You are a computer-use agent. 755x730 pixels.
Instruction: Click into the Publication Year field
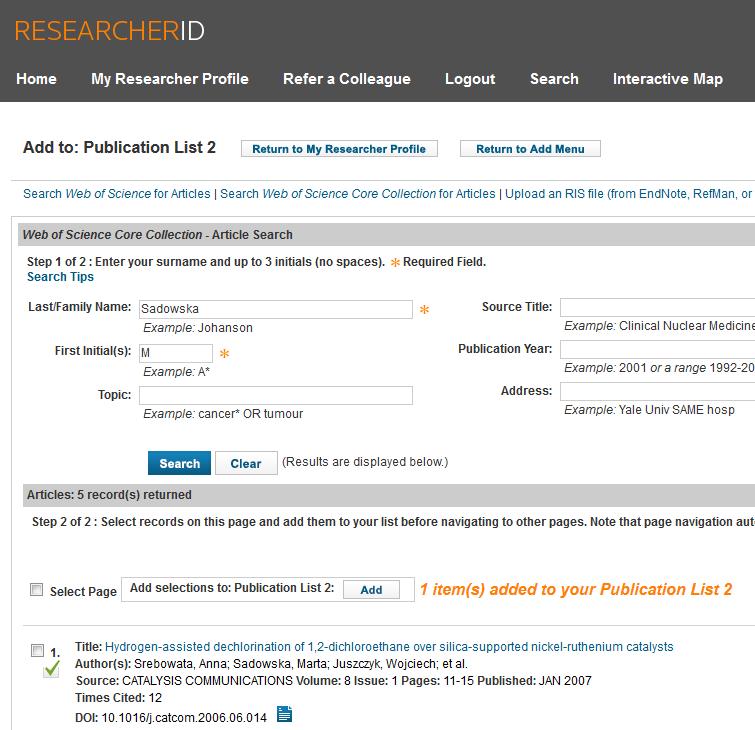point(657,349)
